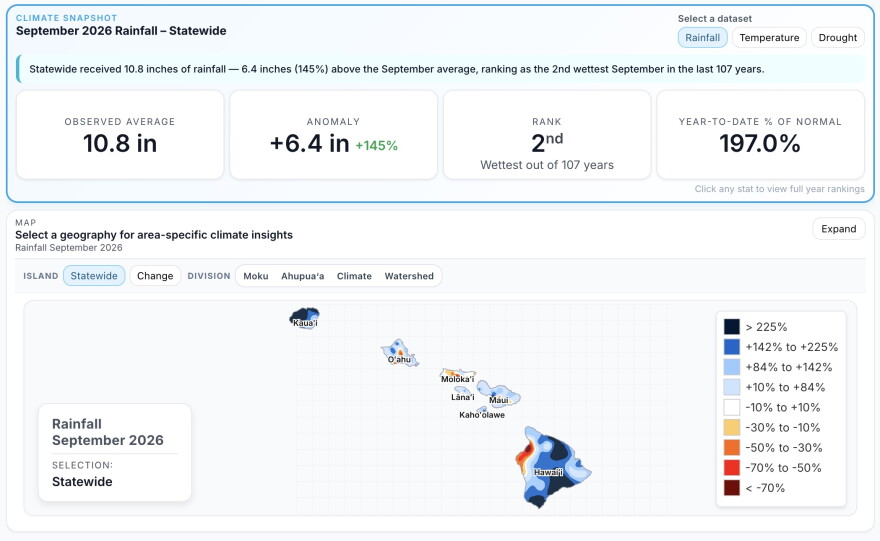Choose the Watershed division
The width and height of the screenshot is (880, 541).
pos(409,276)
